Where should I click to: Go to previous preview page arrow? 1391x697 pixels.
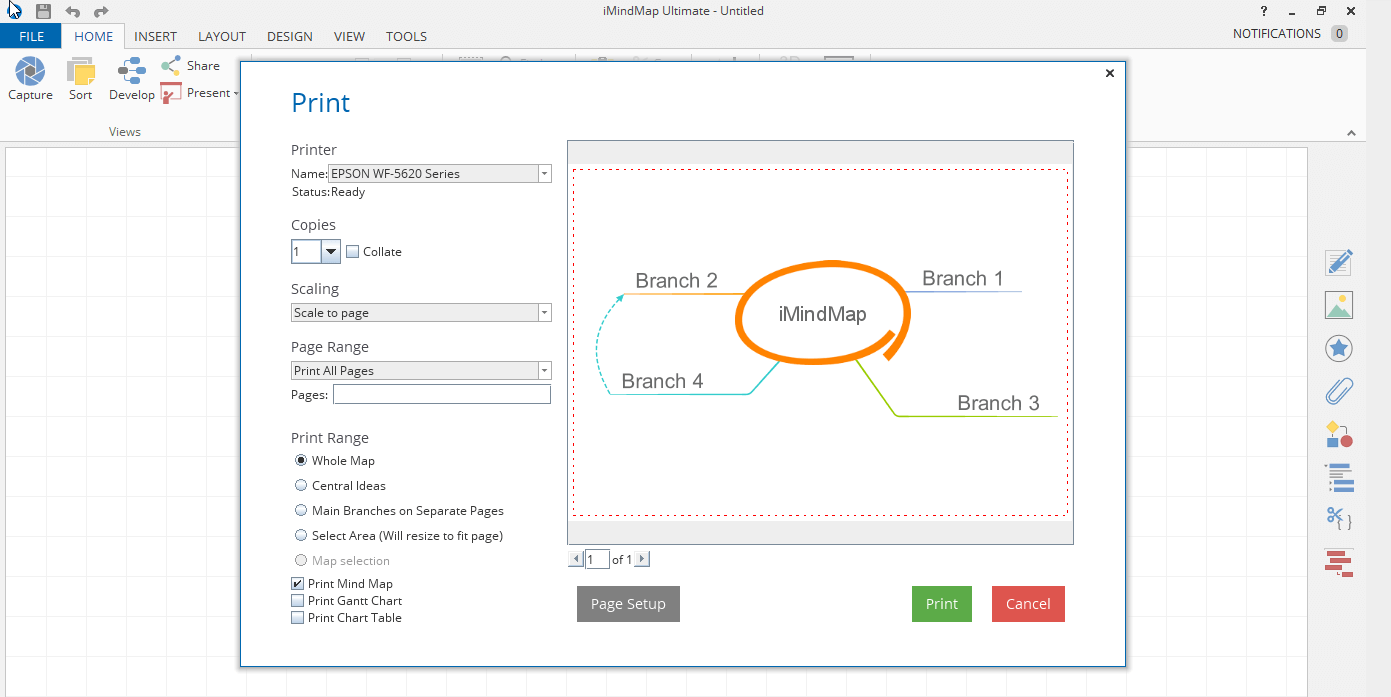(575, 560)
